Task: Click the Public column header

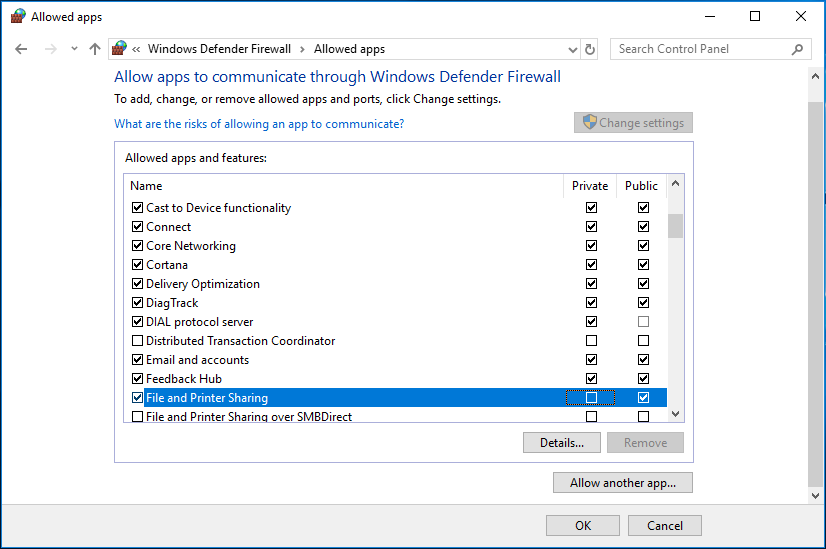Action: [x=641, y=186]
